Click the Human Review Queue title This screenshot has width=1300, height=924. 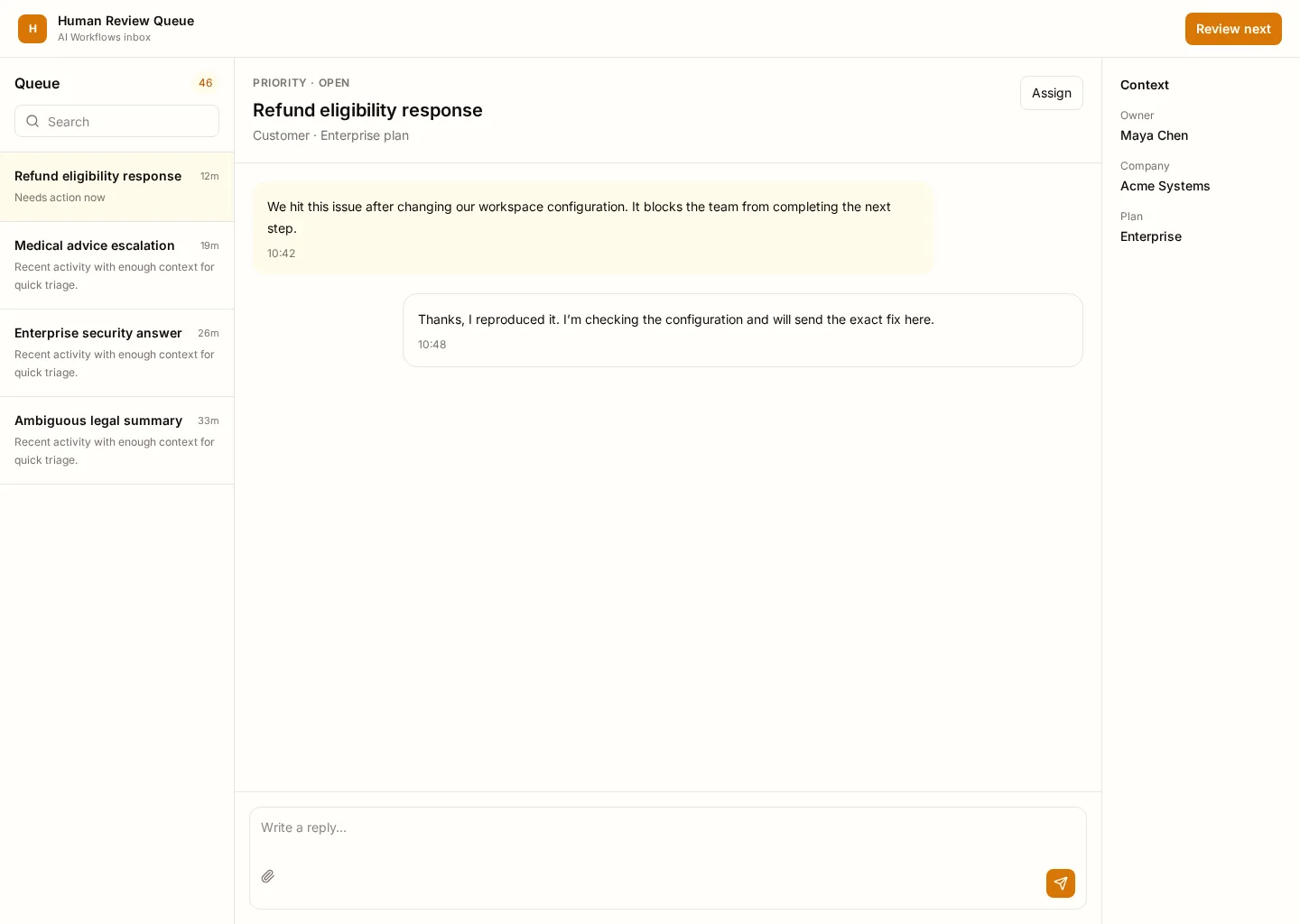coord(125,21)
